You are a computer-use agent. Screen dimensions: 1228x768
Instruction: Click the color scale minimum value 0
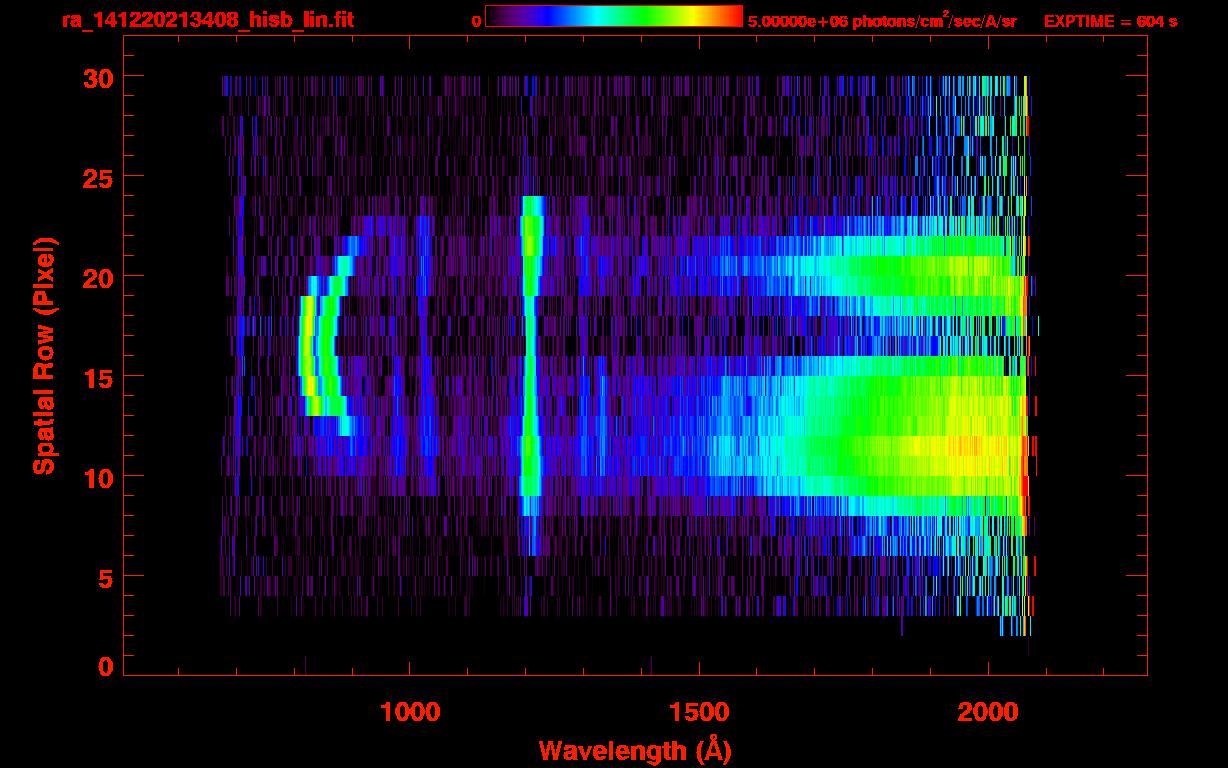coord(476,22)
